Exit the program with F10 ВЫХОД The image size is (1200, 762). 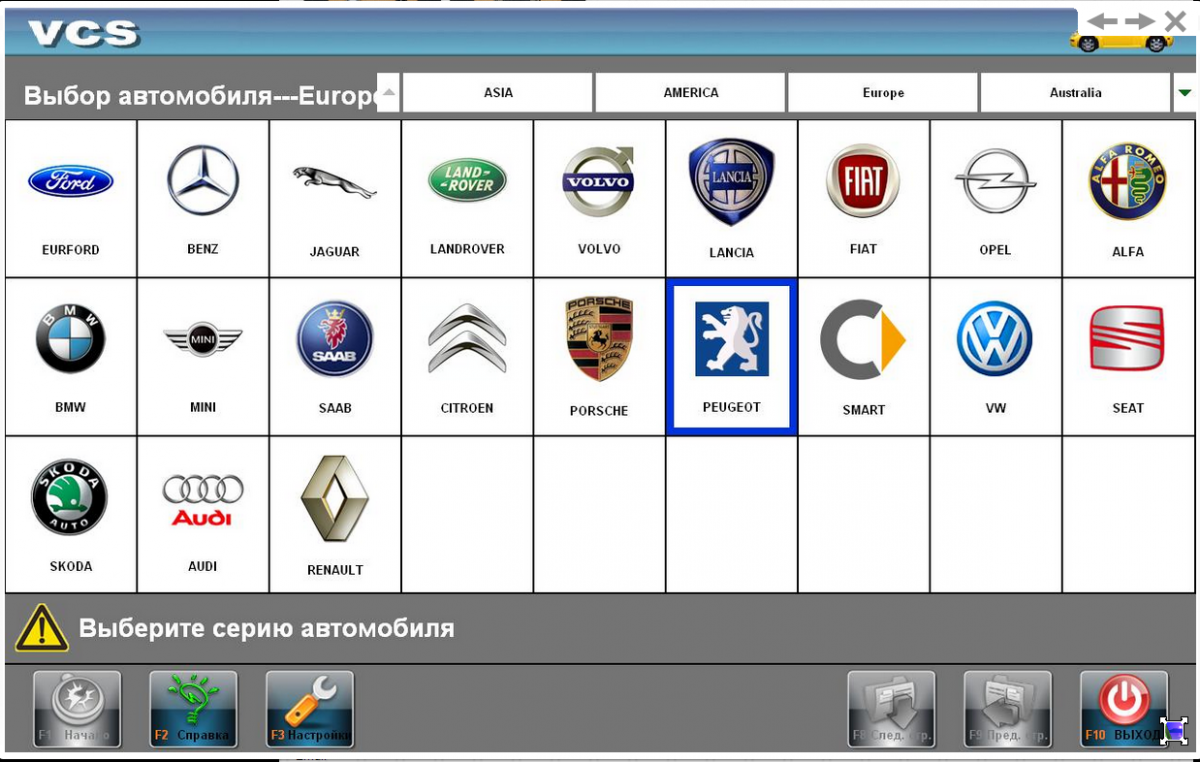pos(1124,710)
